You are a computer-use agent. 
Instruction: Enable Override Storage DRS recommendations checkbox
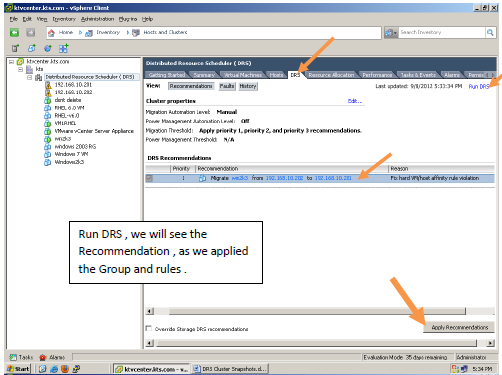tap(149, 329)
